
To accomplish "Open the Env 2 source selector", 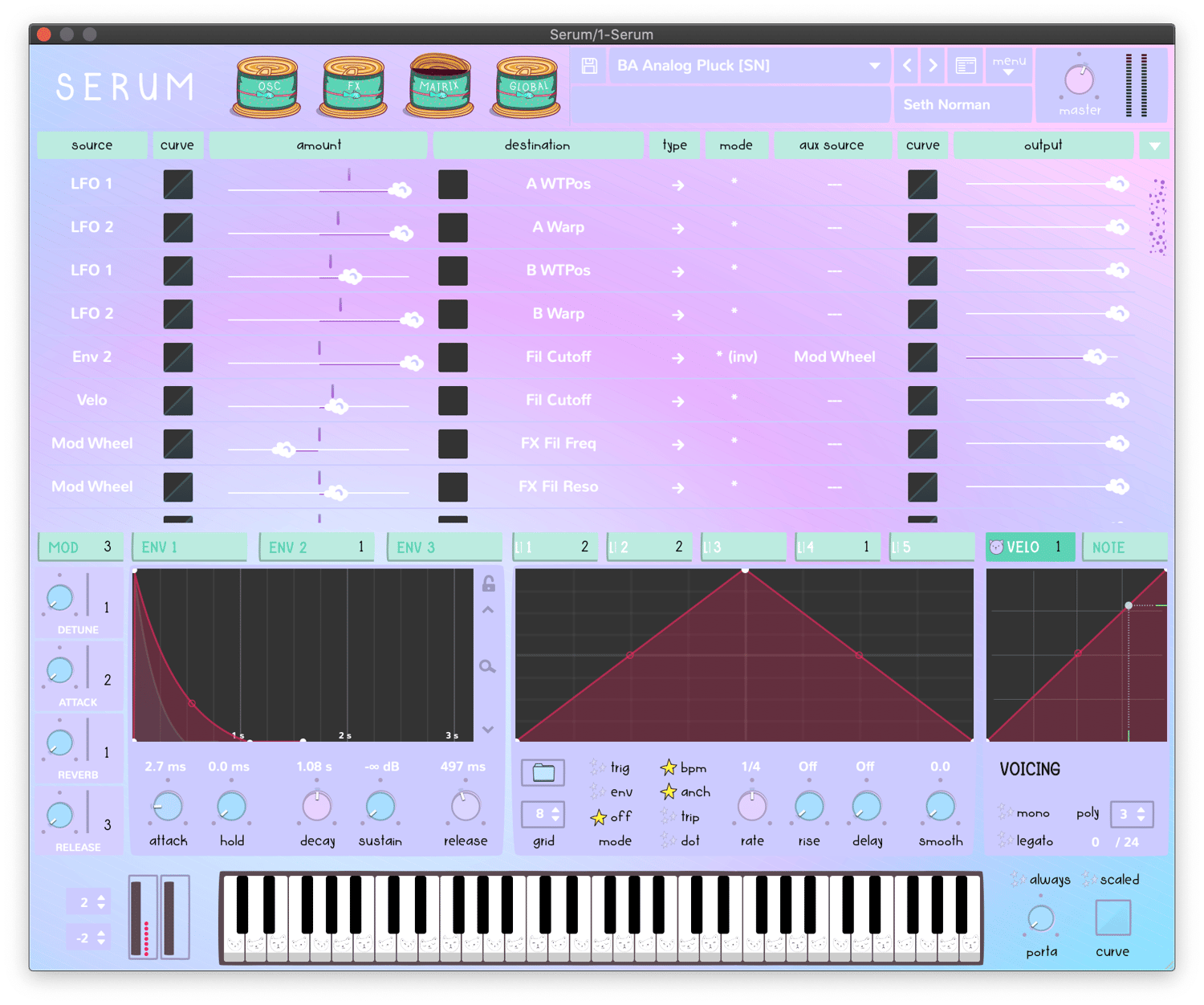I will 92,357.
